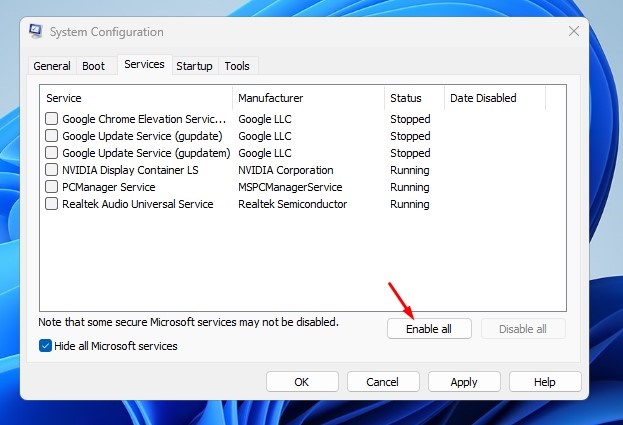The image size is (623, 425).
Task: Confirm with the OK button
Action: pyautogui.click(x=302, y=381)
